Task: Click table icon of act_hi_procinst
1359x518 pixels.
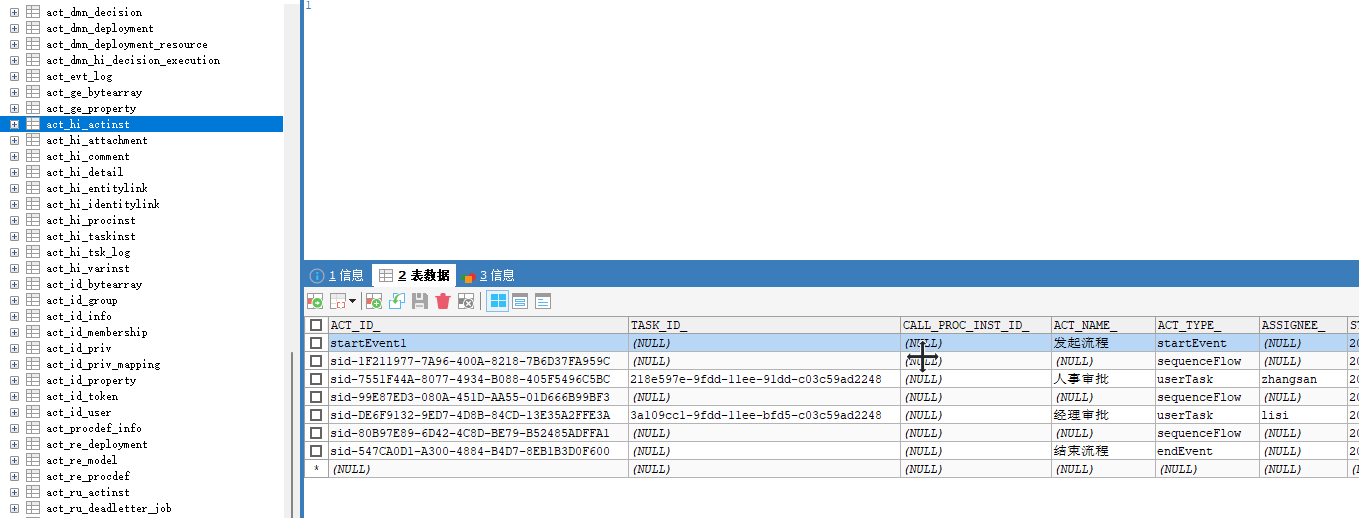Action: [33, 220]
